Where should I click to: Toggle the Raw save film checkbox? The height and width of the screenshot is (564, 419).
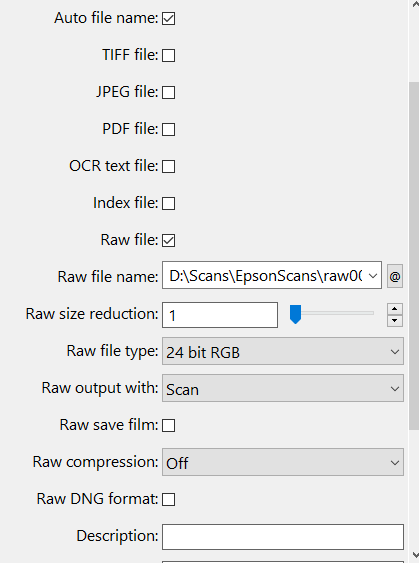(168, 426)
